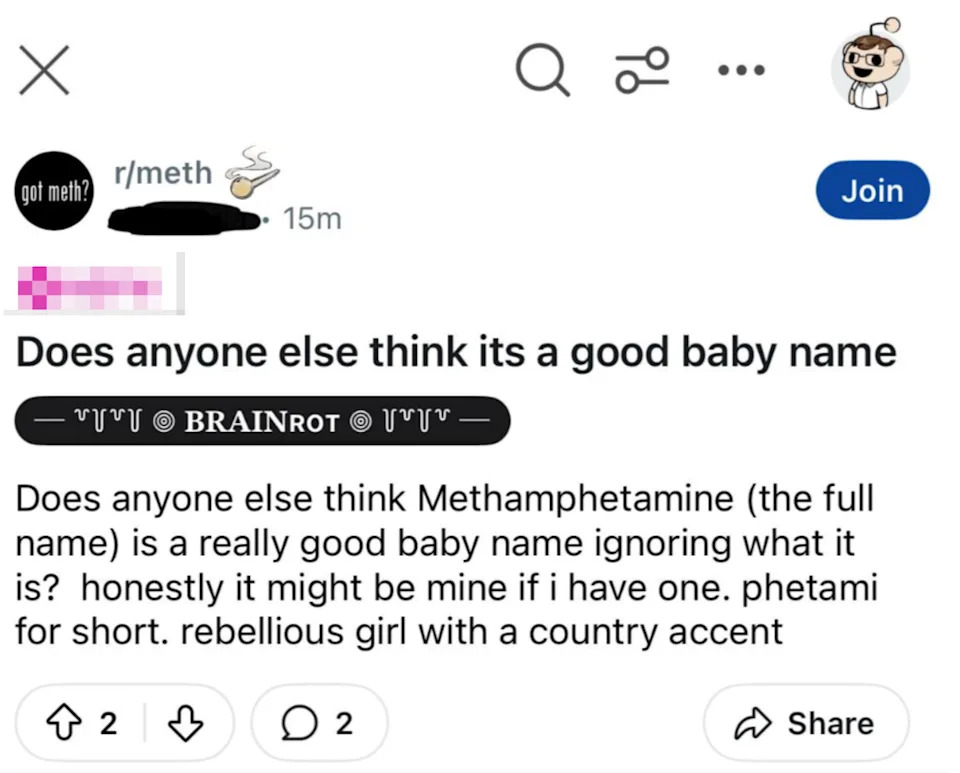Open the comment sort options sliders icon
This screenshot has width=960, height=773.
coord(642,71)
